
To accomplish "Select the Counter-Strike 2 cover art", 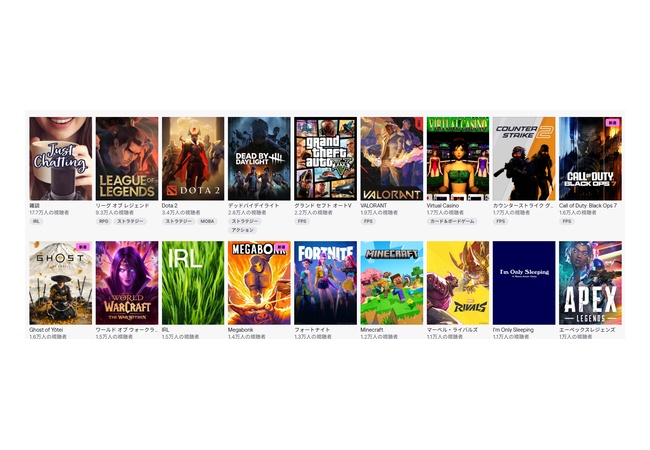I will pos(523,158).
